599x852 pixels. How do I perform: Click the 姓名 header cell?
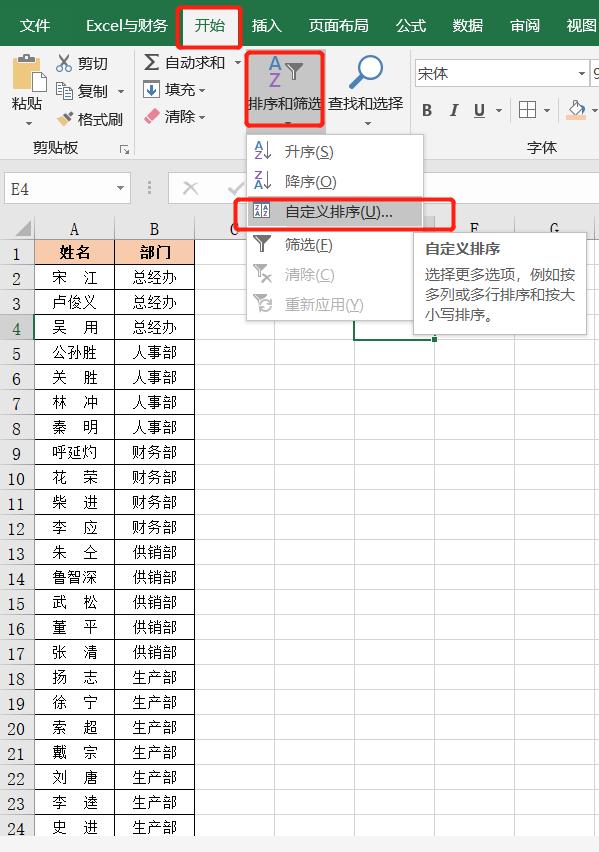pos(74,253)
